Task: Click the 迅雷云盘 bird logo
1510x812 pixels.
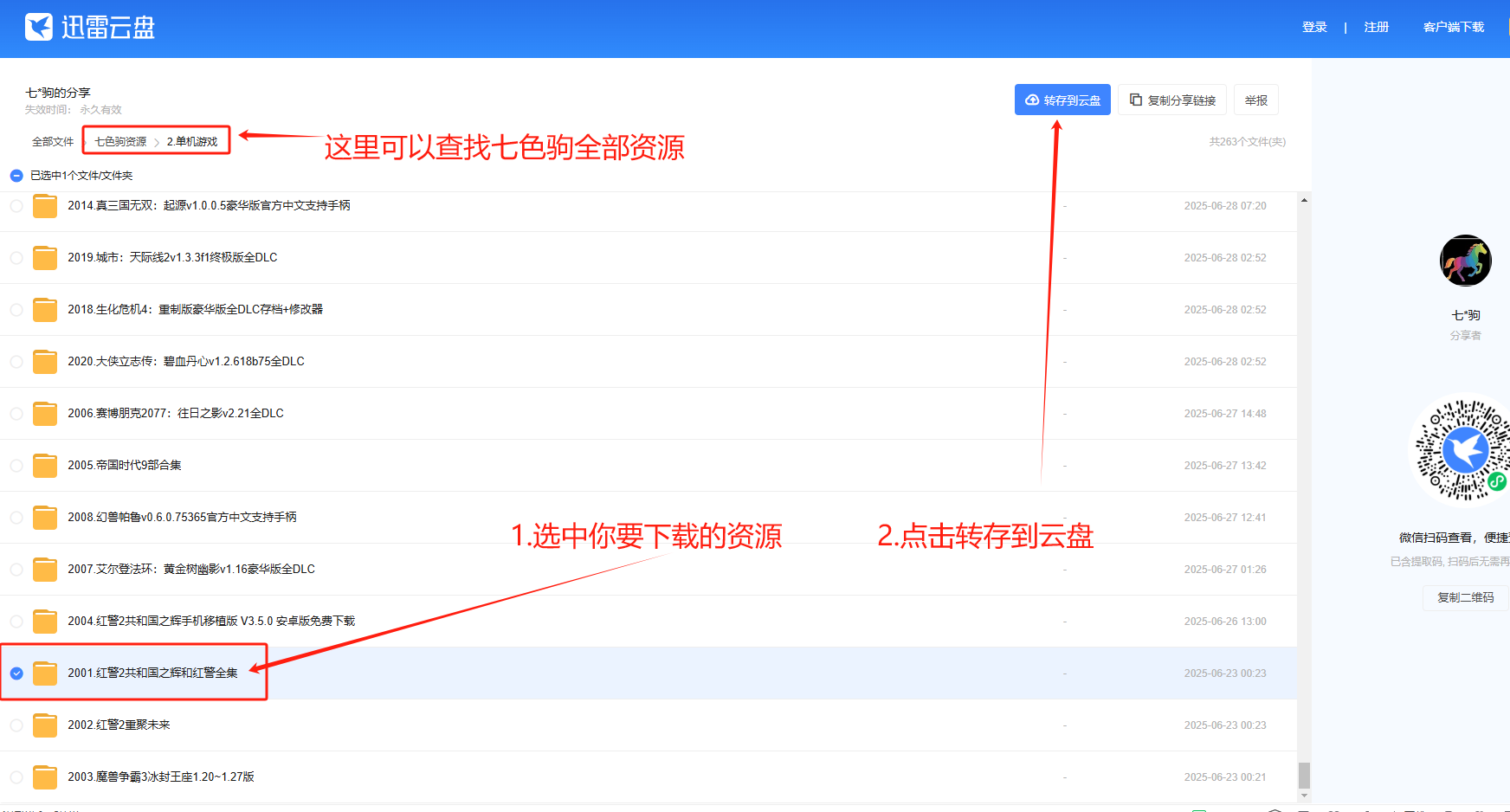Action: [x=39, y=28]
